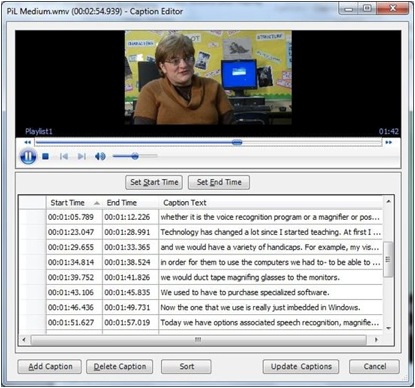This screenshot has height=388, width=415.
Task: Add a new caption
Action: (49, 367)
